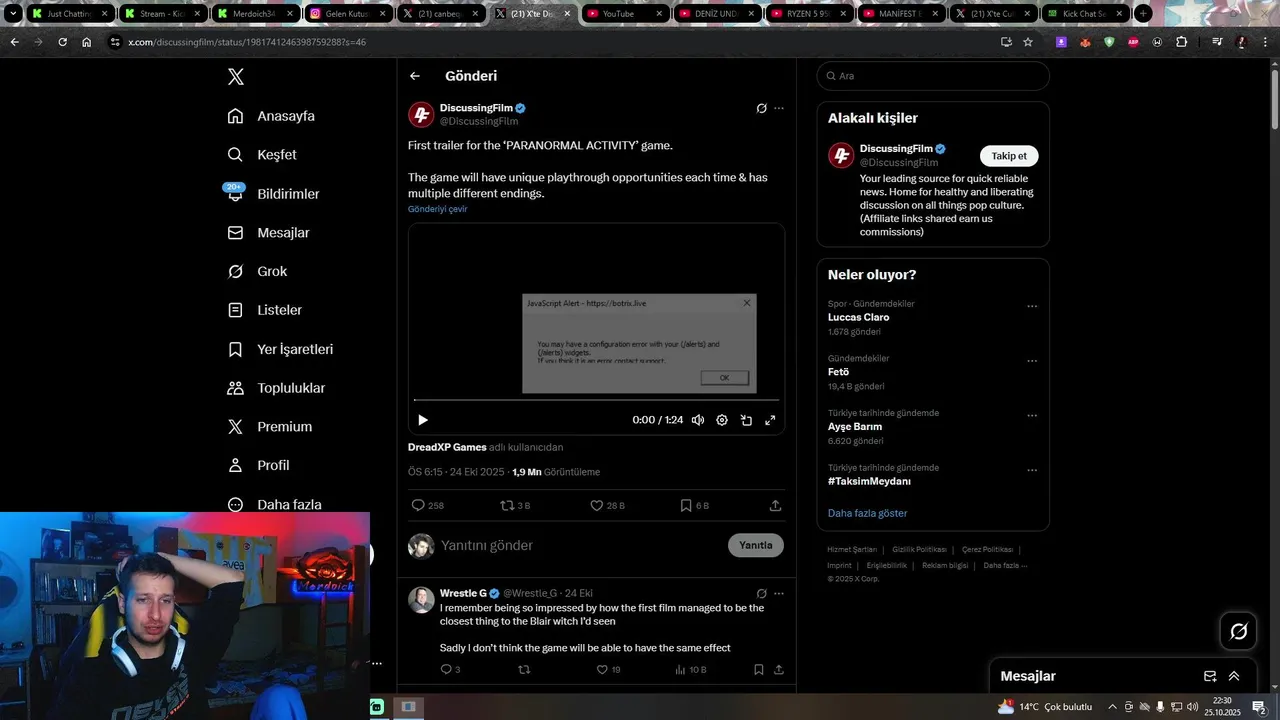
Task: Mute the video with speaker icon
Action: tap(698, 420)
